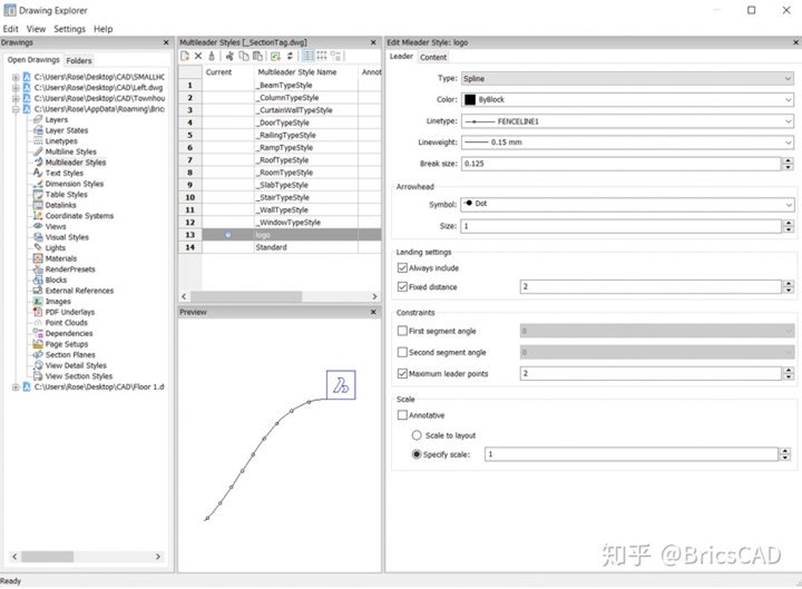Select Multileader Styles tree node

pos(76,163)
